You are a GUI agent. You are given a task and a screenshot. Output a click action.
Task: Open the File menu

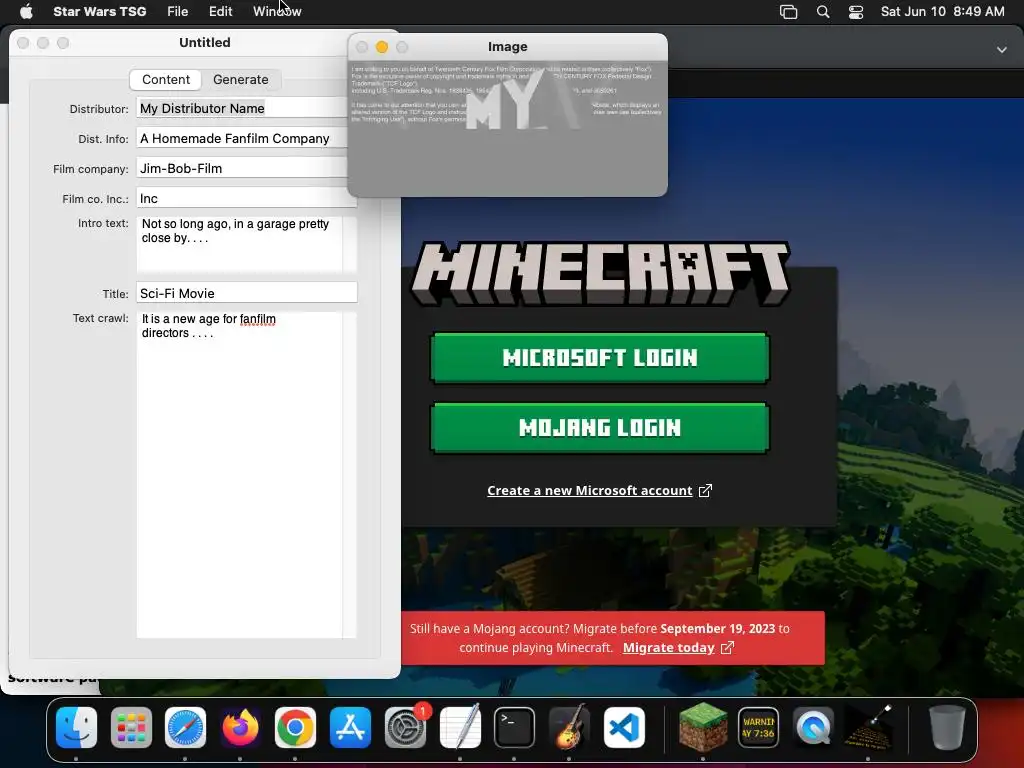[178, 11]
